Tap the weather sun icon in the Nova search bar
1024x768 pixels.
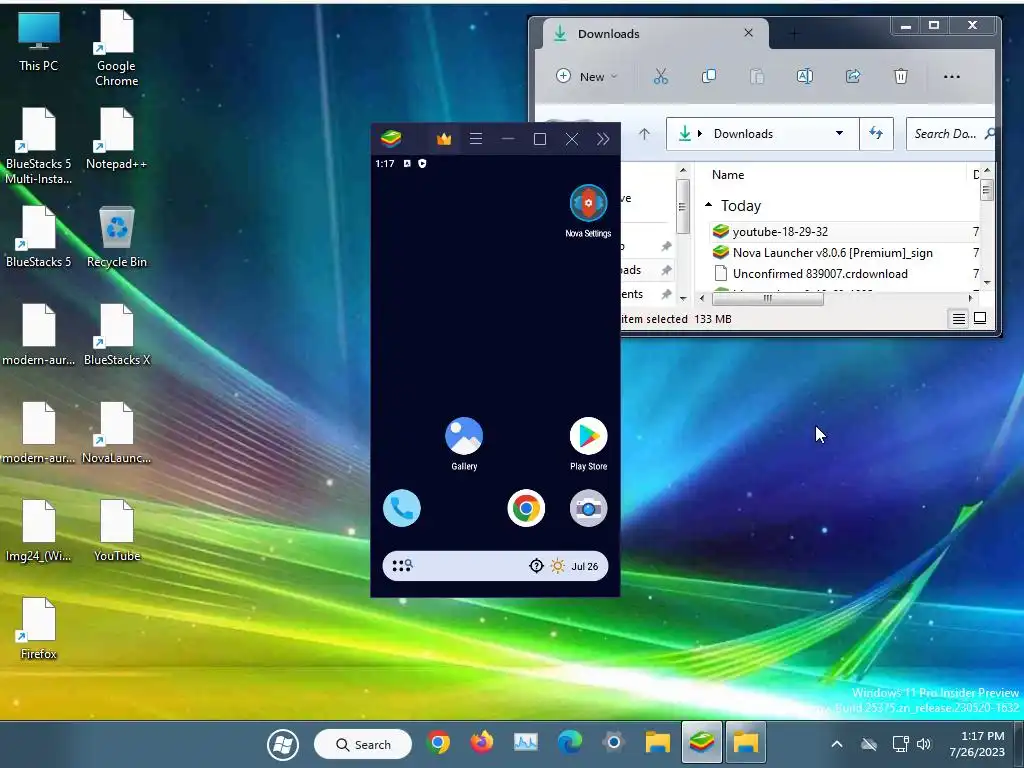click(557, 566)
